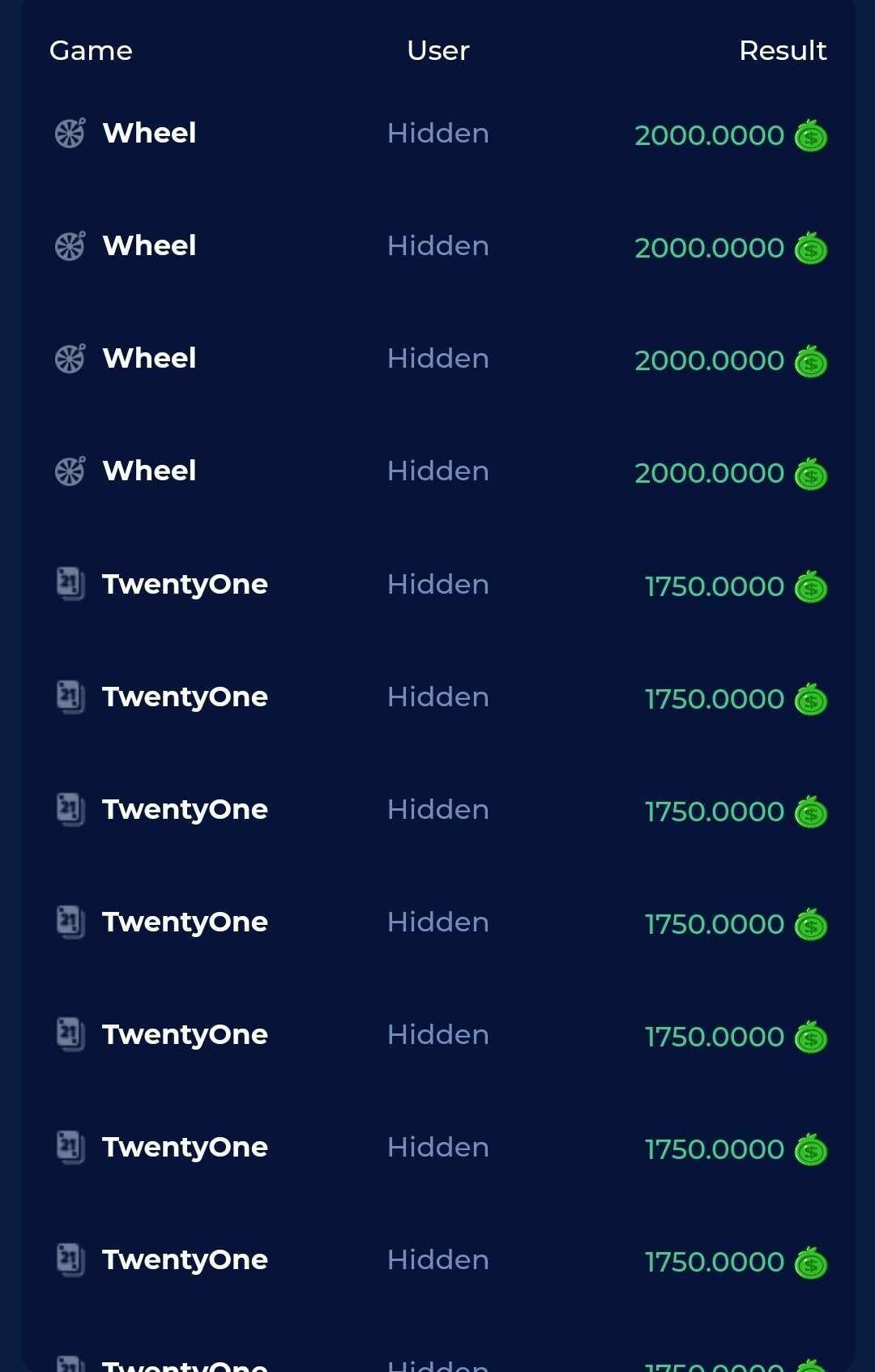
Task: Select the Game column header
Action: pyautogui.click(x=91, y=50)
